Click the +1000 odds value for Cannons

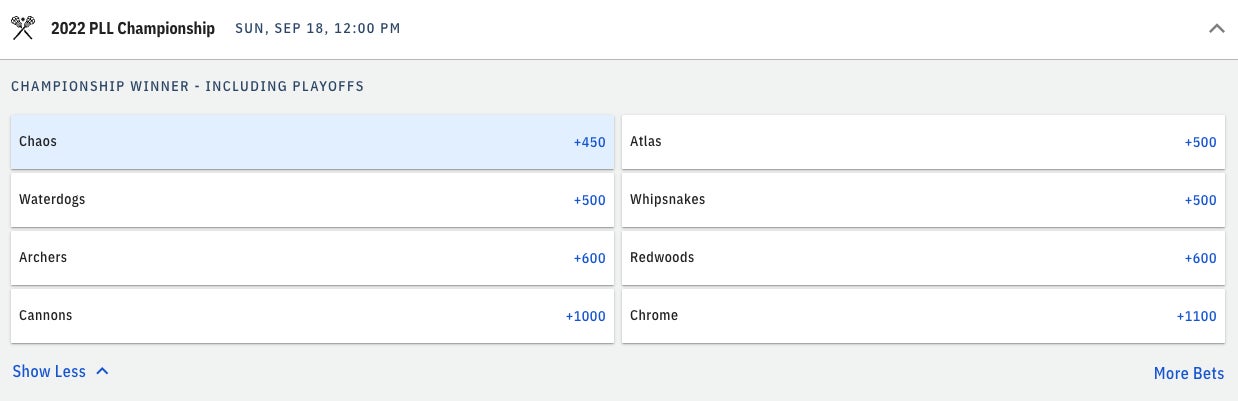click(585, 317)
